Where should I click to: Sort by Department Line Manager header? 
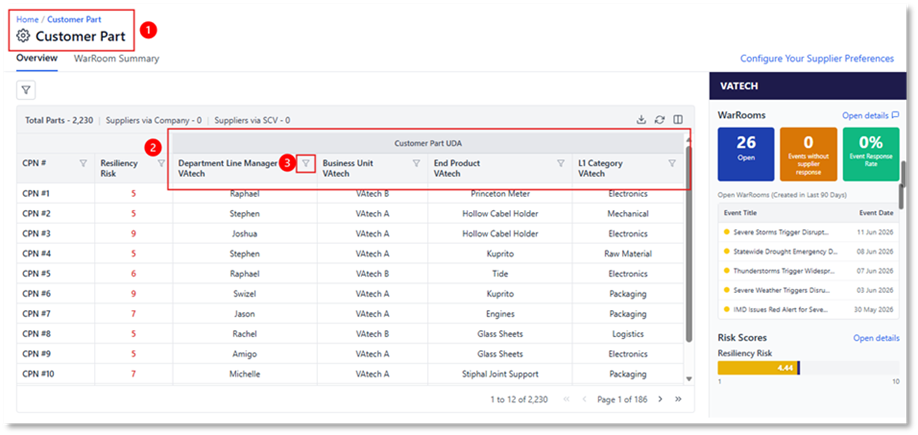click(228, 169)
